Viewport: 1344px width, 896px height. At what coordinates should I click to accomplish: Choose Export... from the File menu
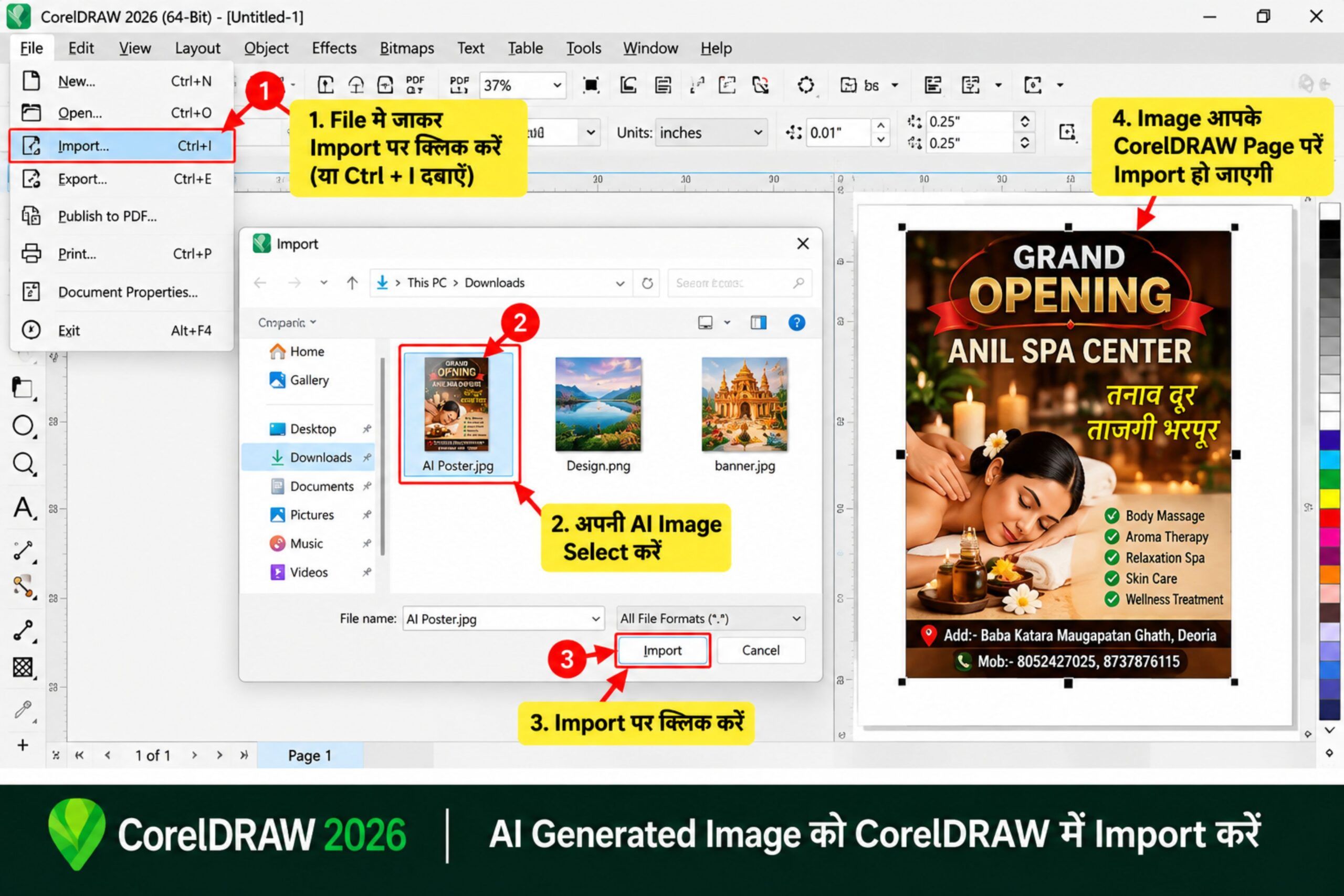point(122,179)
